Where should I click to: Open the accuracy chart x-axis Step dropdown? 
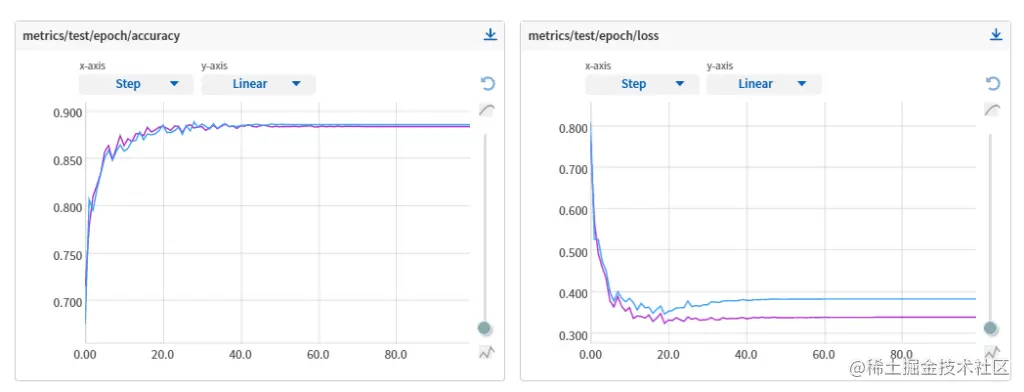(136, 84)
